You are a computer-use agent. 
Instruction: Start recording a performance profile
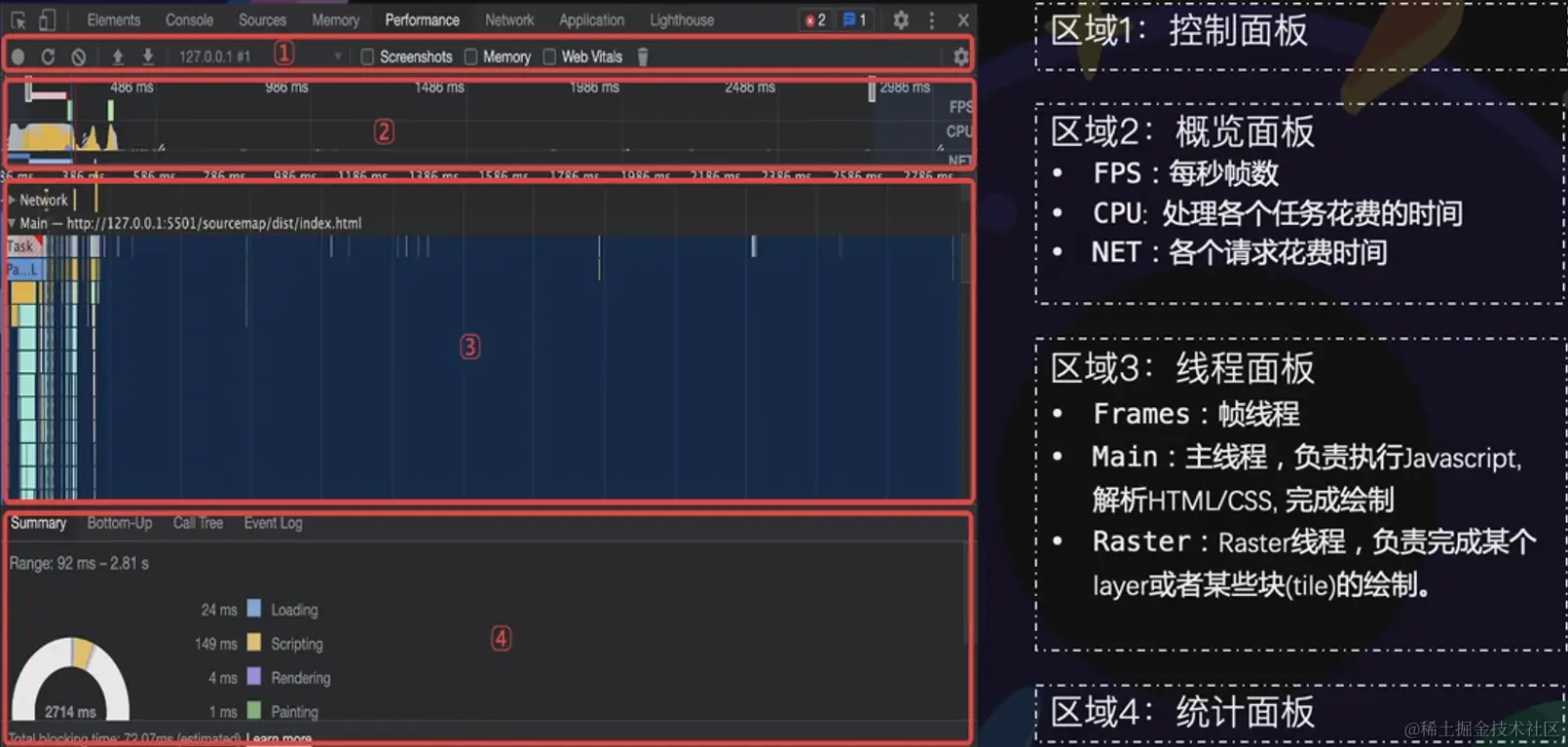[x=18, y=56]
